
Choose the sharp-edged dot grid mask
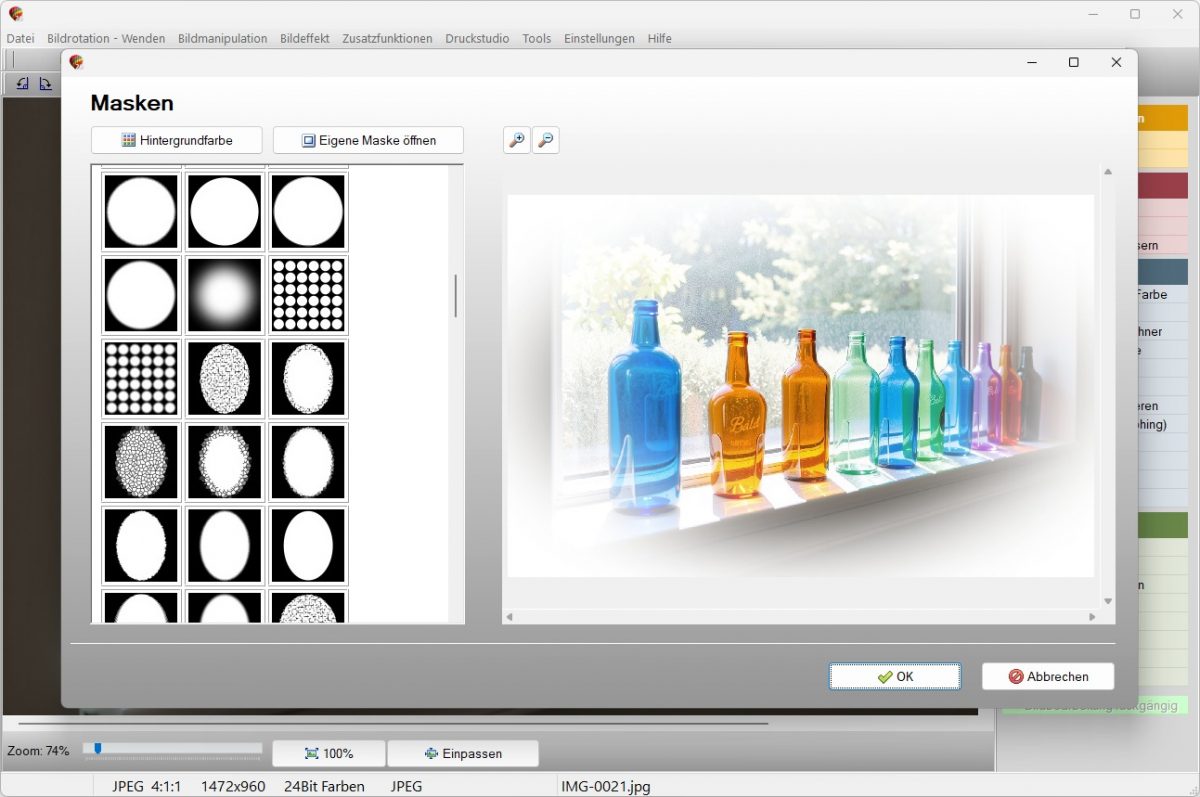(308, 295)
